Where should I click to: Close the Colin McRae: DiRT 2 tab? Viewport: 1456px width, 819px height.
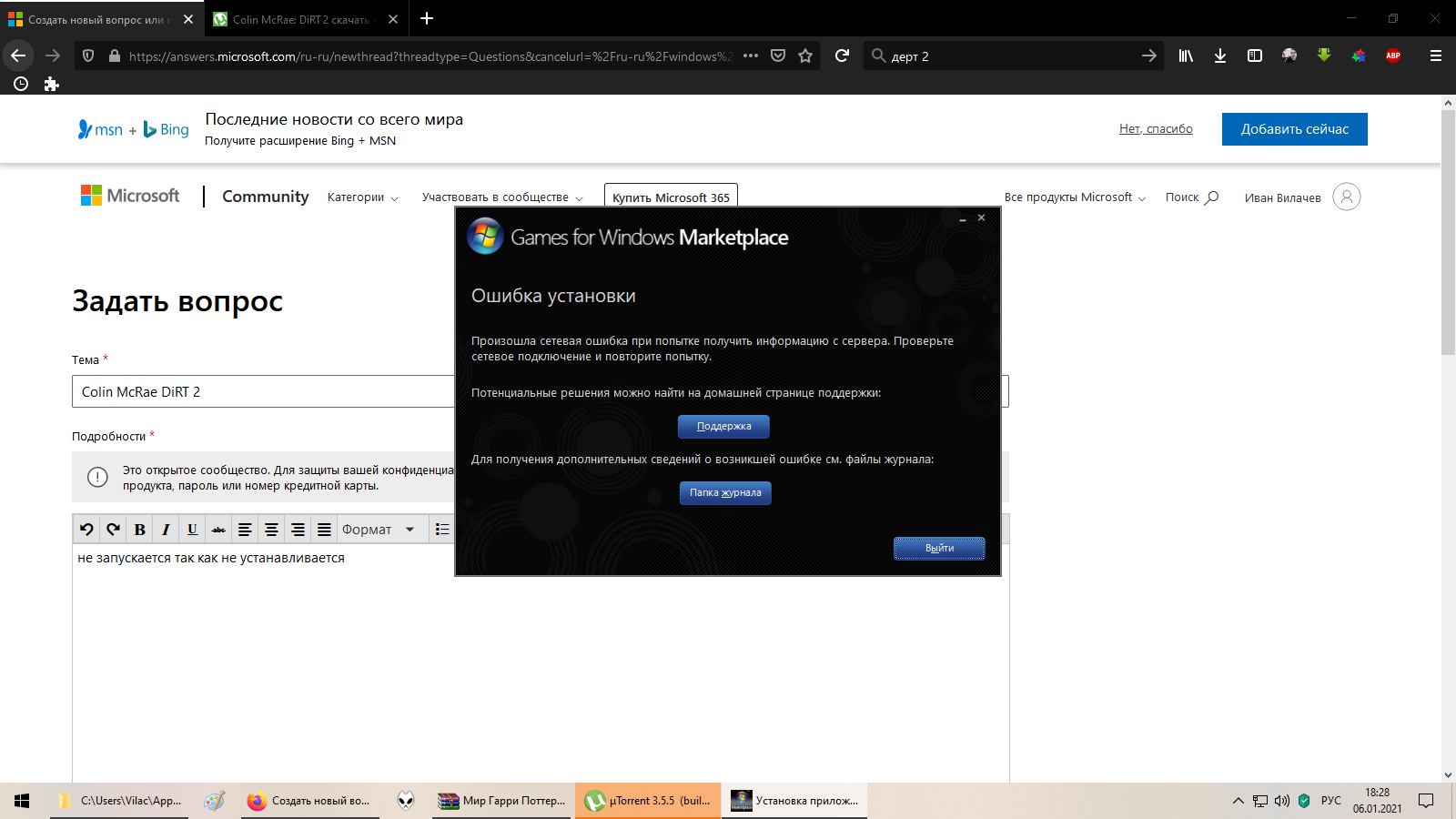tap(393, 19)
